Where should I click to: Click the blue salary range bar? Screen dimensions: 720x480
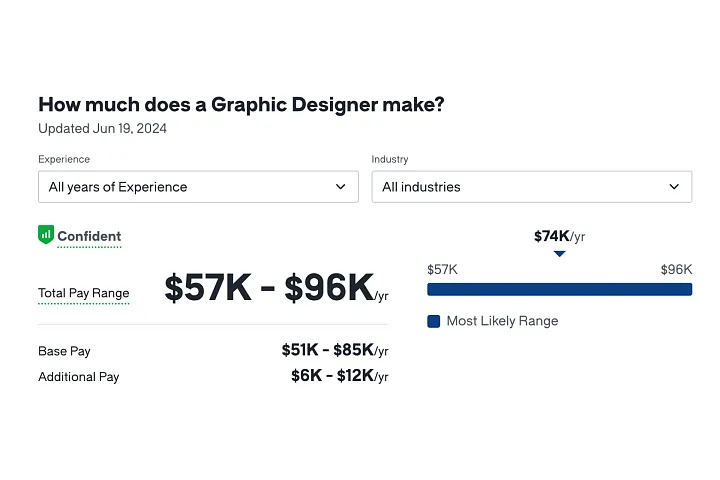point(559,290)
